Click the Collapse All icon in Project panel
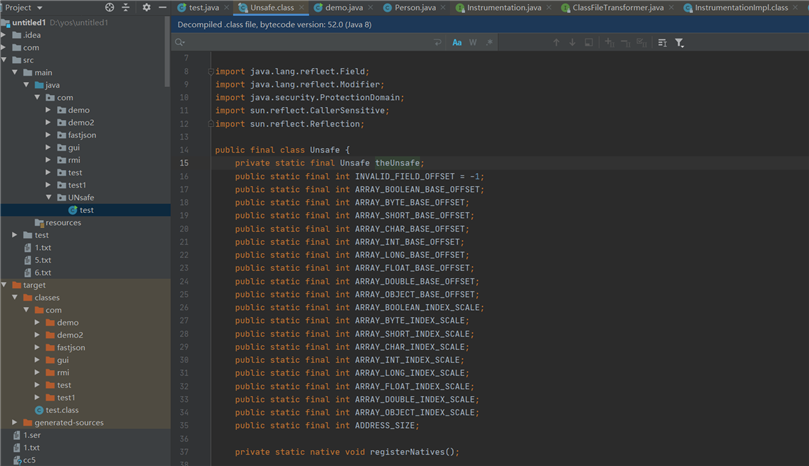 coord(125,7)
